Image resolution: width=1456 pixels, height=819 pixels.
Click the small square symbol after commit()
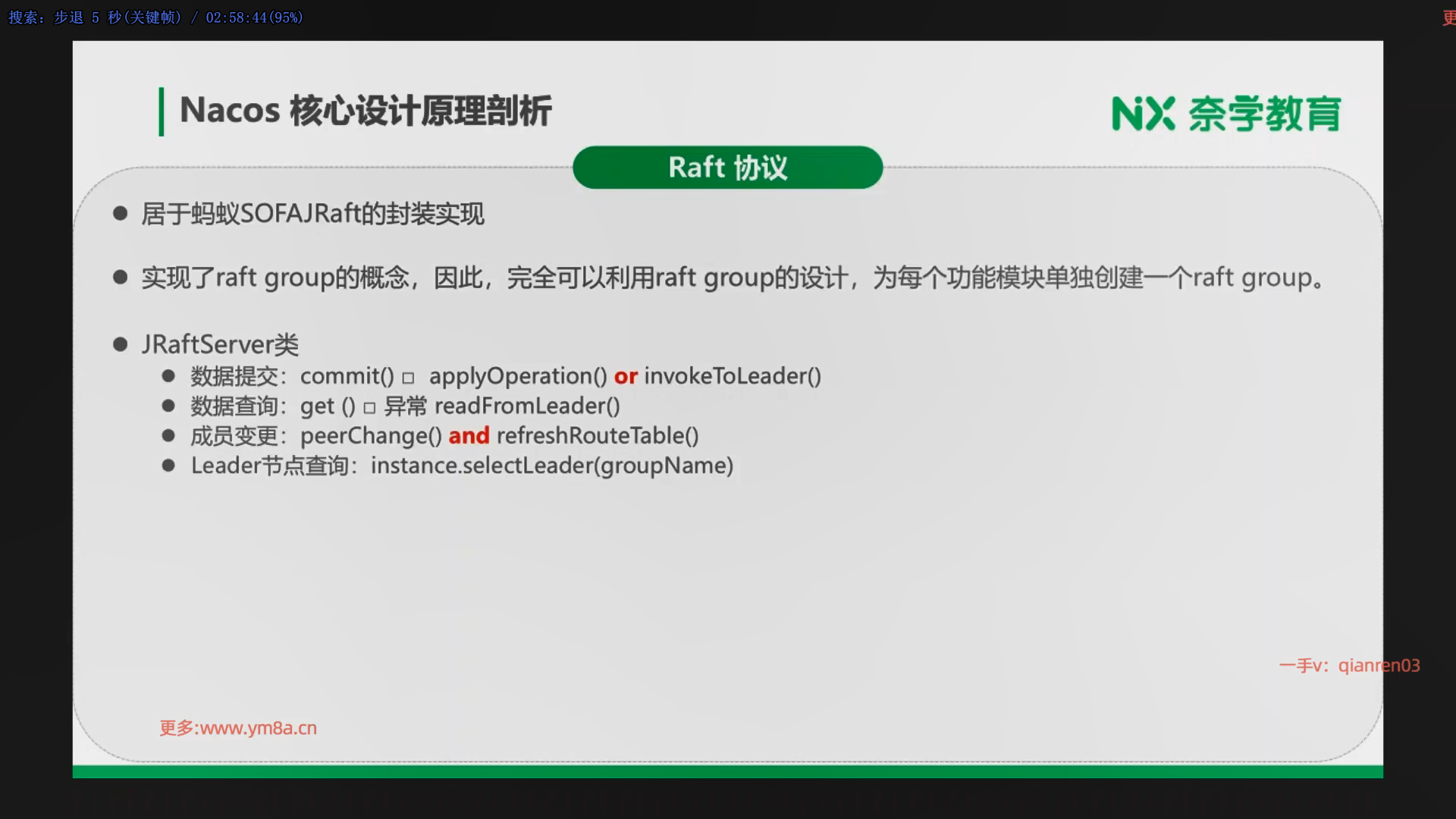click(x=408, y=378)
